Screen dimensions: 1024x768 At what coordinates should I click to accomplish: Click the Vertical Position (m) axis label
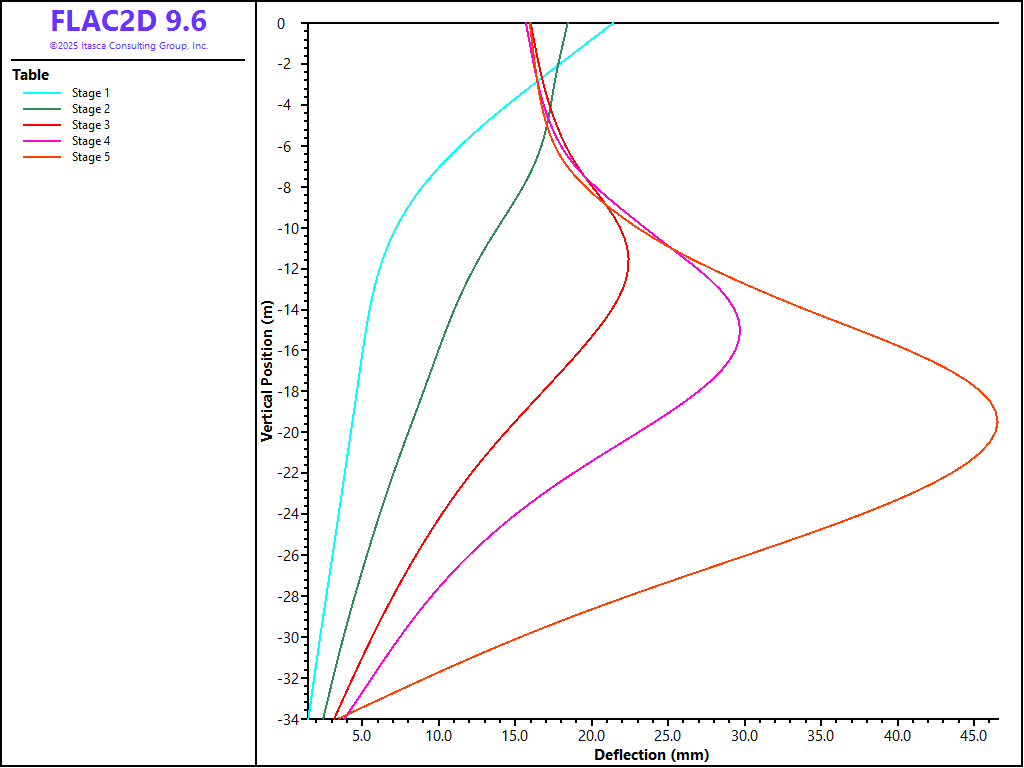(267, 370)
